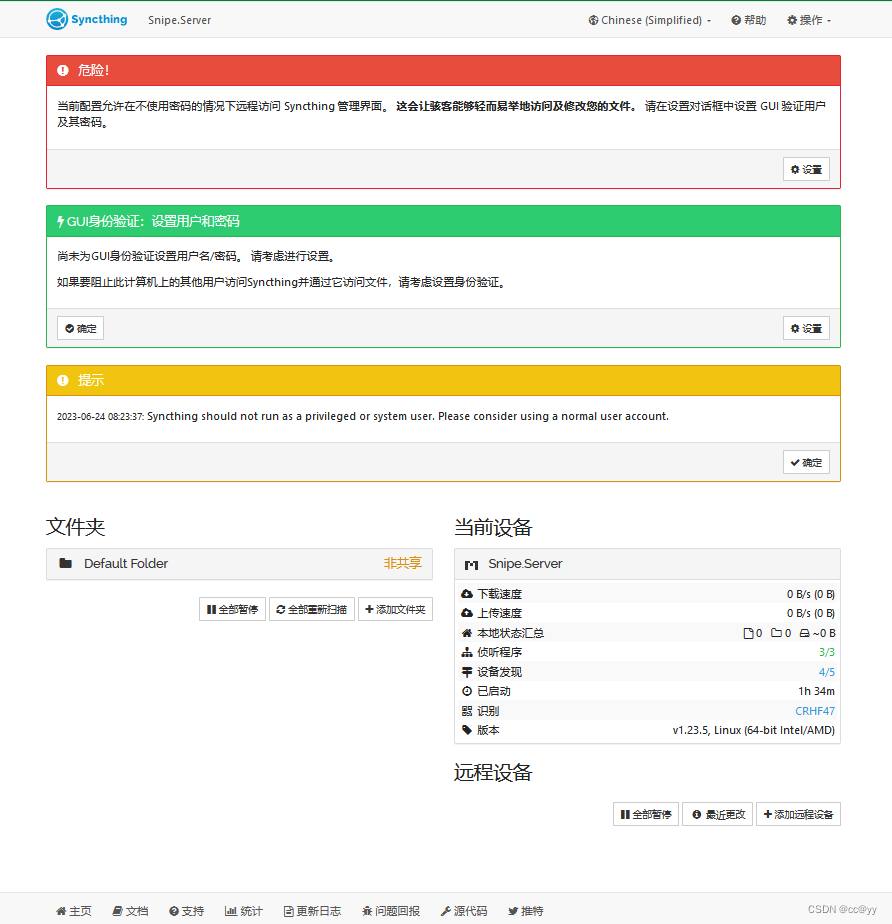This screenshot has height=924, width=892.
Task: Click the exclamation icon in 提示 header
Action: coord(62,381)
